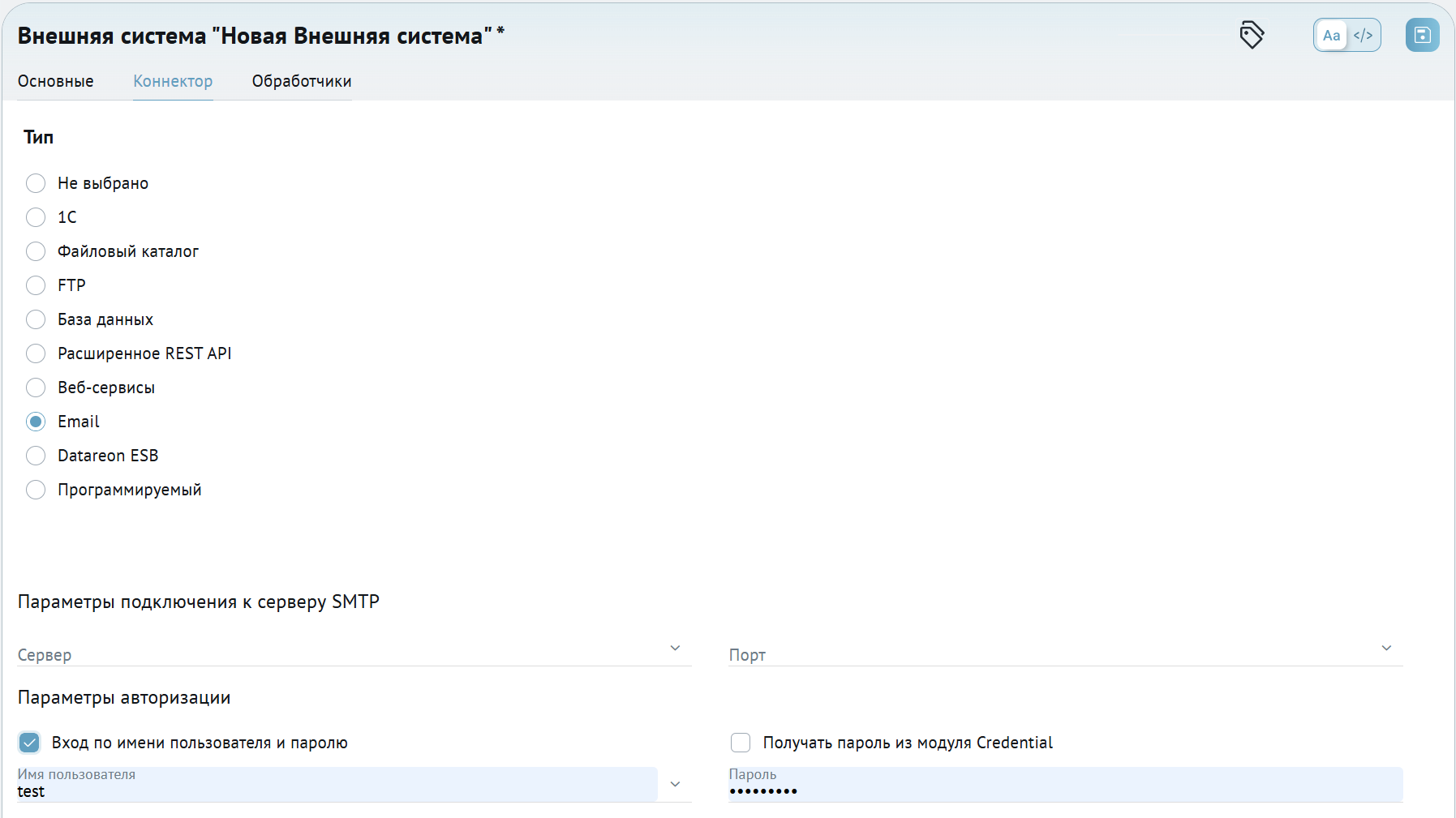Click the tags icon in header
Image resolution: width=1456 pixels, height=818 pixels.
(1252, 35)
